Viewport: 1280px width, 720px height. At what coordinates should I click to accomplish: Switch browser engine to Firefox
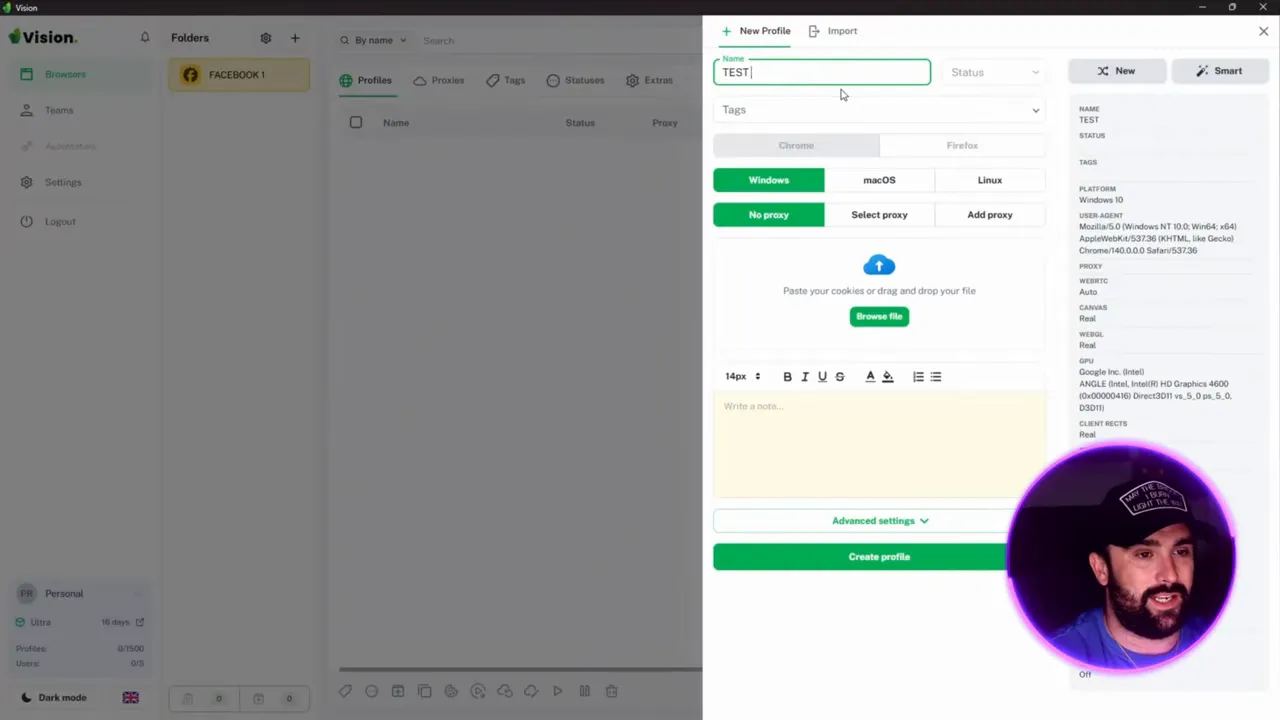tap(961, 145)
